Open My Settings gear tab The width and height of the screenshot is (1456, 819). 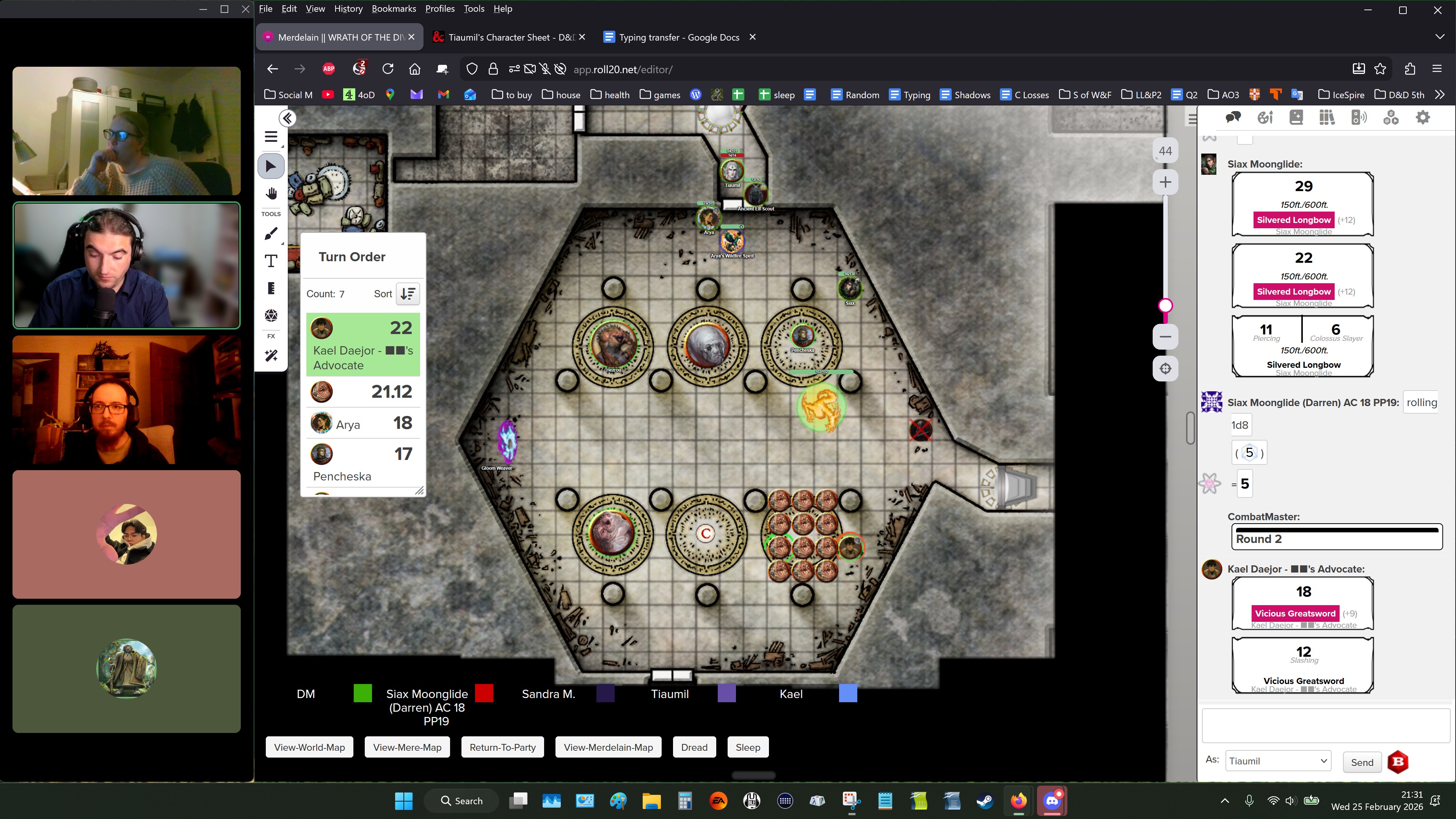[1423, 118]
